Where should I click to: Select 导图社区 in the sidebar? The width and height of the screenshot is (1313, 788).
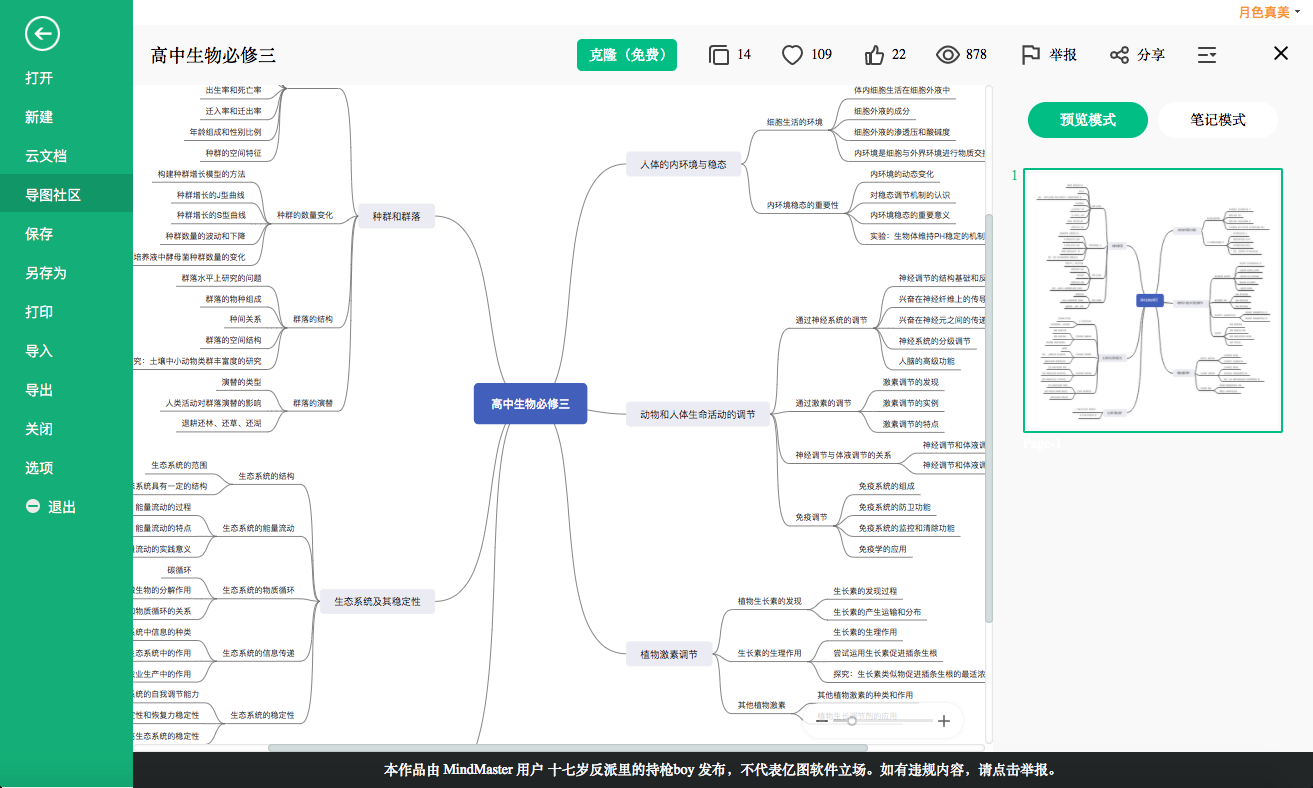tap(66, 195)
